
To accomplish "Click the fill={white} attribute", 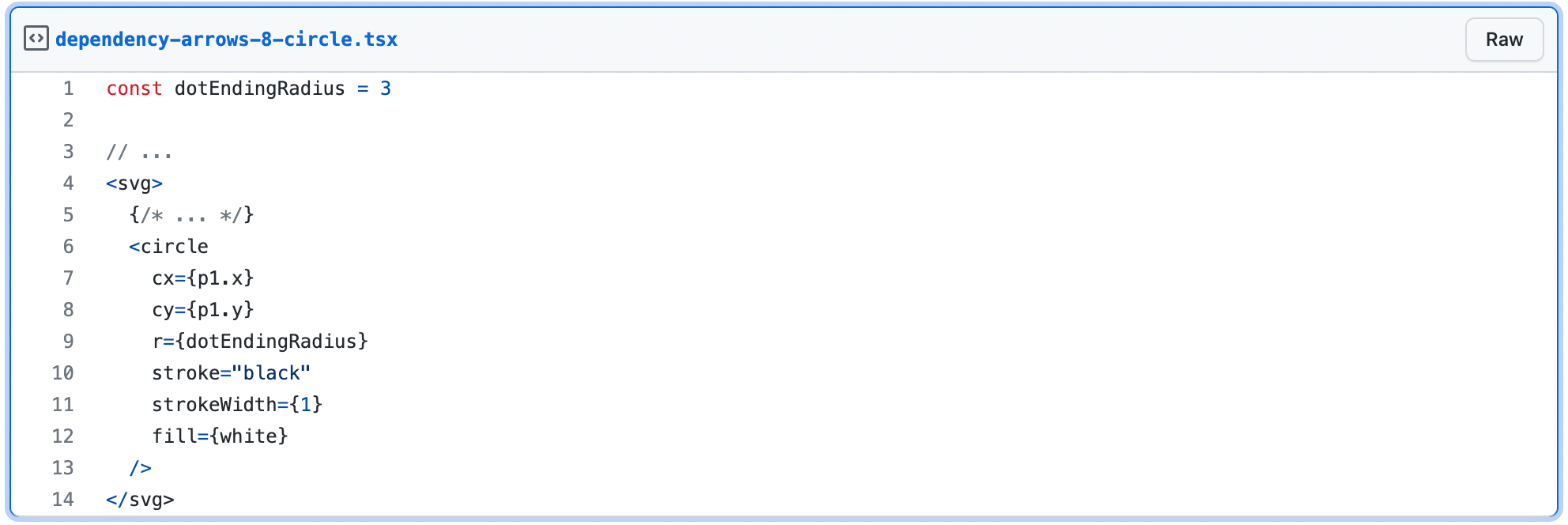I will pyautogui.click(x=220, y=436).
